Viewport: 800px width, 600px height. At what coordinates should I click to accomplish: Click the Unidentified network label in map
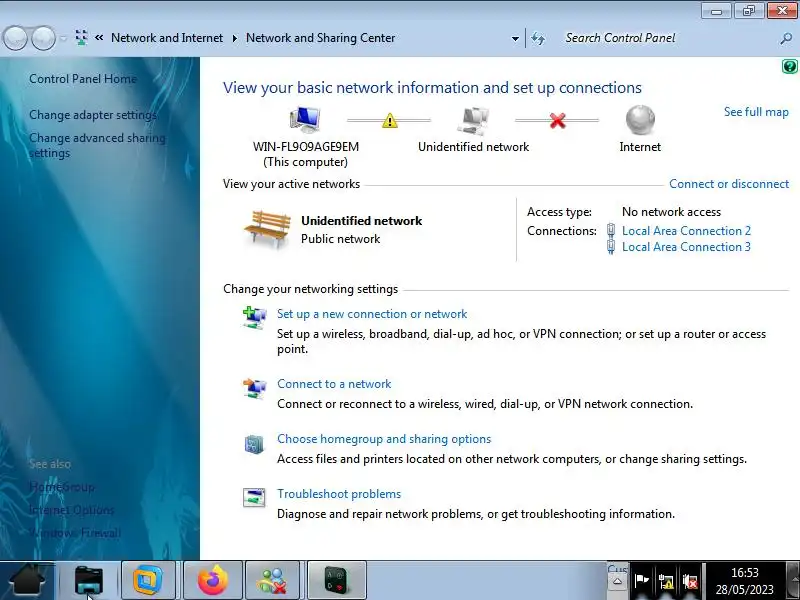point(473,147)
